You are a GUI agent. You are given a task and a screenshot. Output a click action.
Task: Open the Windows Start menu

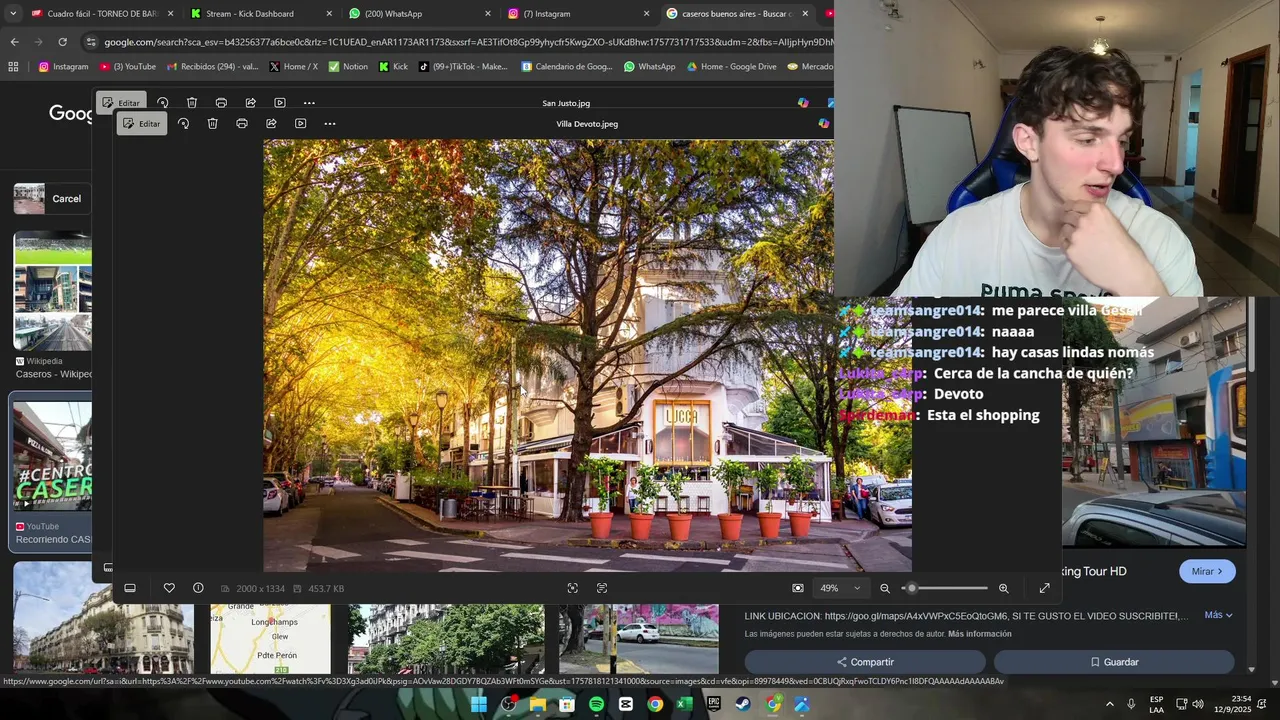[479, 705]
